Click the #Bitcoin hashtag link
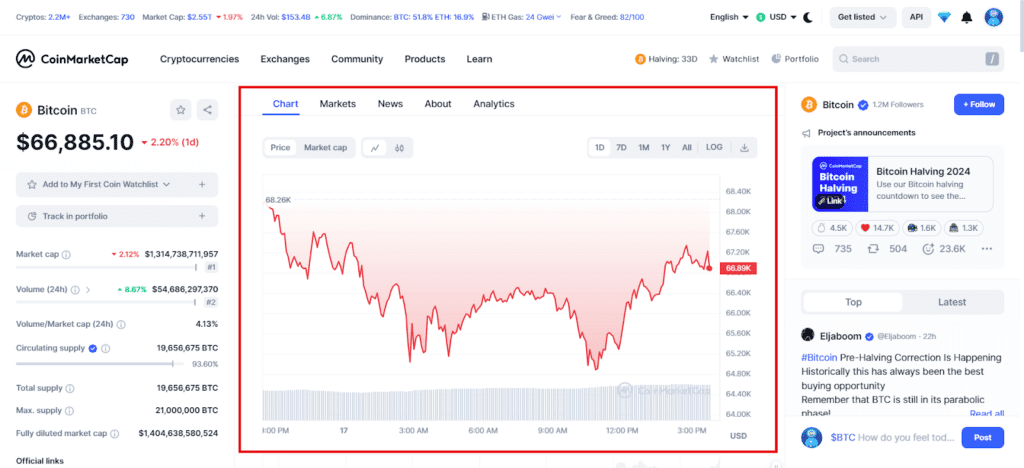Viewport: 1024px width, 468px height. [819, 358]
